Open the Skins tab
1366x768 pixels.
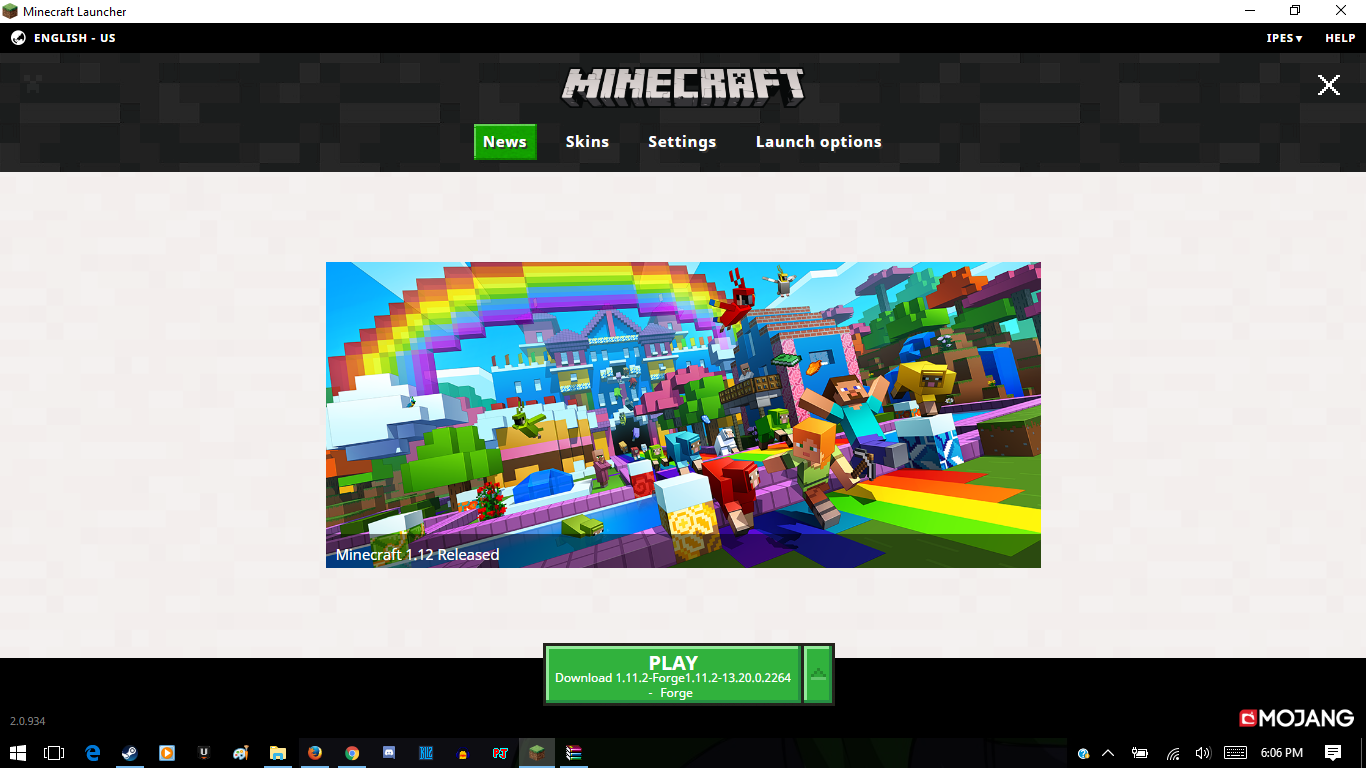[587, 142]
